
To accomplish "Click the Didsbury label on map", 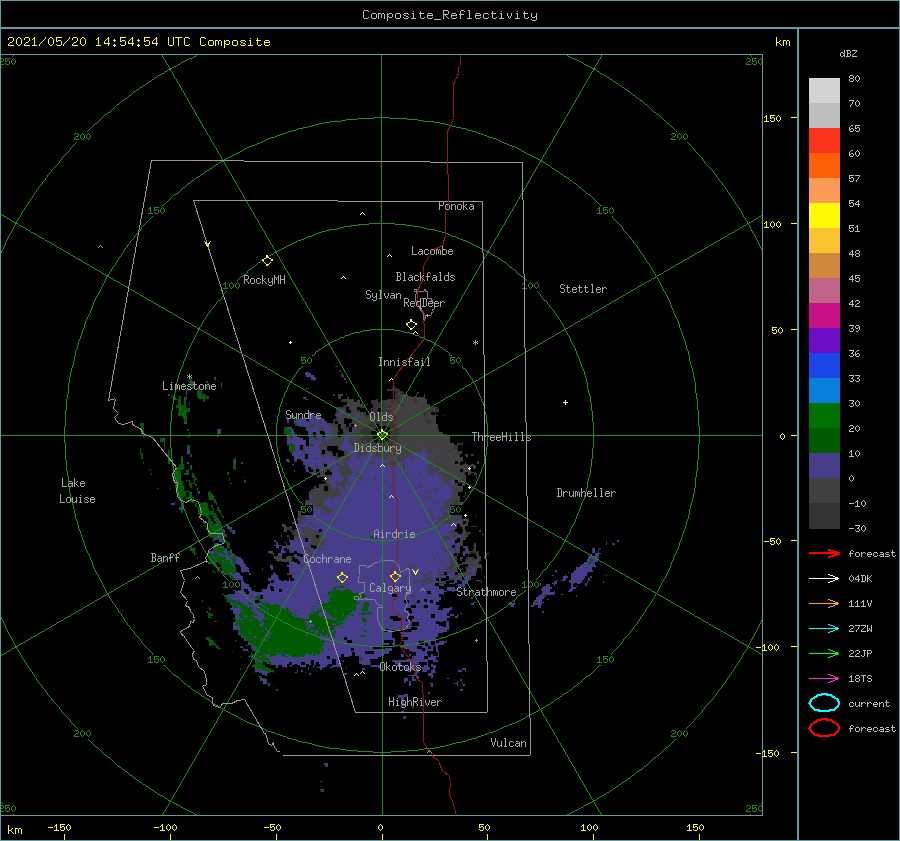I will [x=377, y=448].
